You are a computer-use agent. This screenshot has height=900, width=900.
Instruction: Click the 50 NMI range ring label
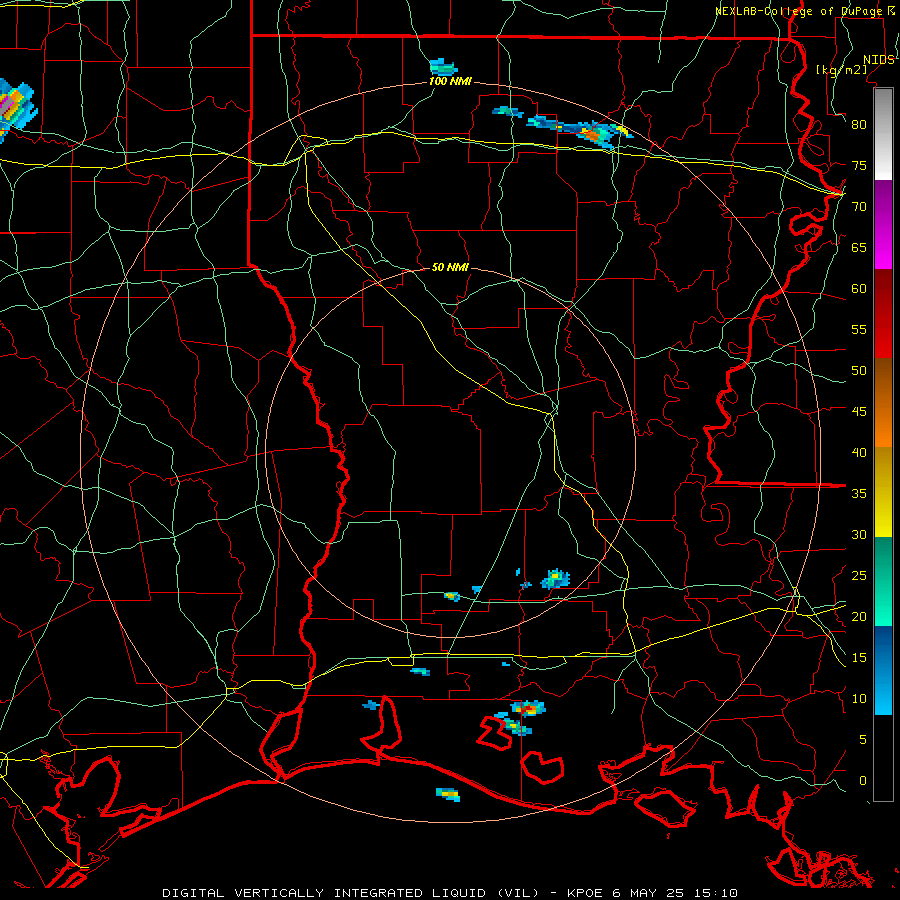pyautogui.click(x=450, y=267)
